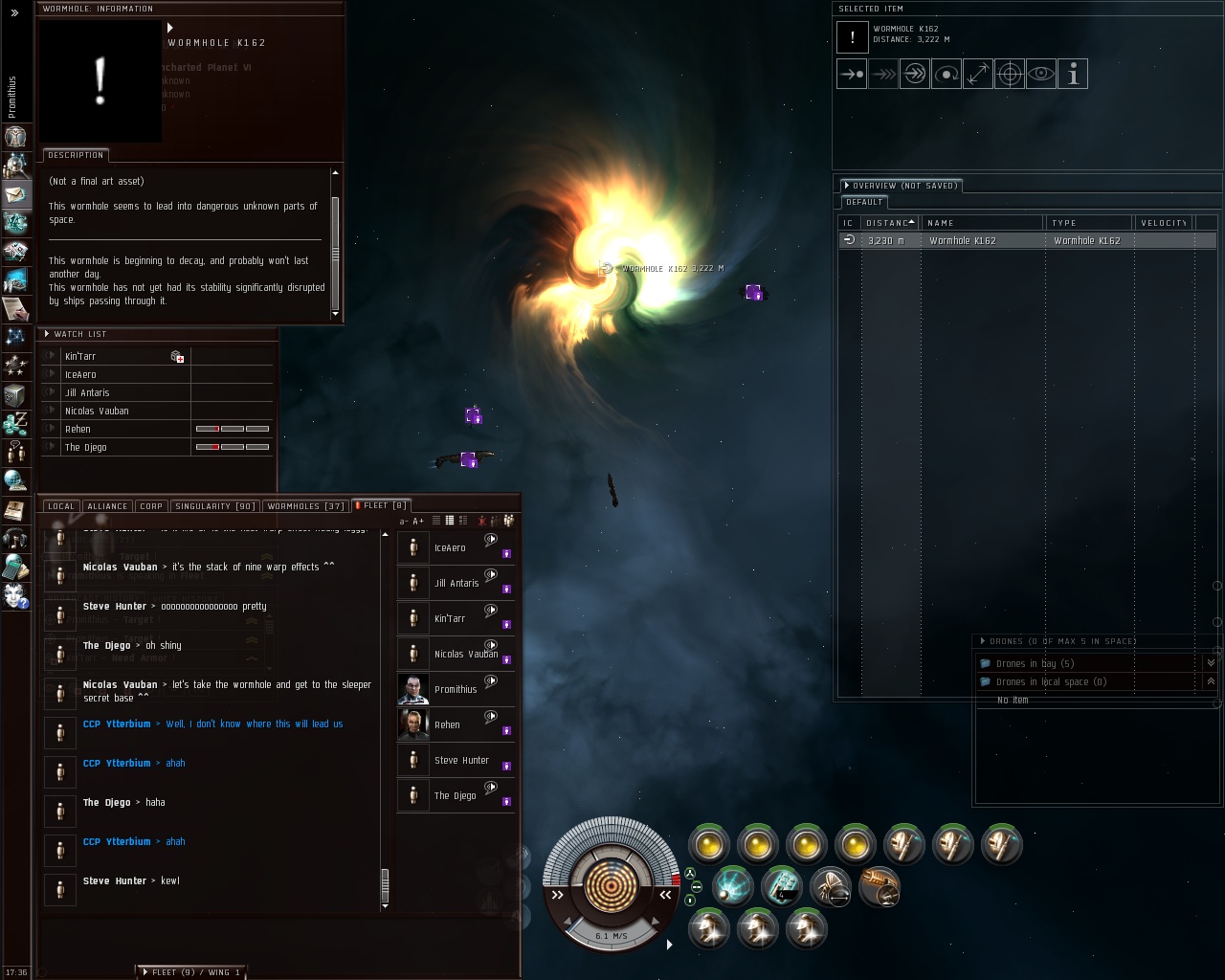The width and height of the screenshot is (1225, 980).
Task: Open the Fleet (9) / Wing 1 triangle menu
Action: click(145, 972)
